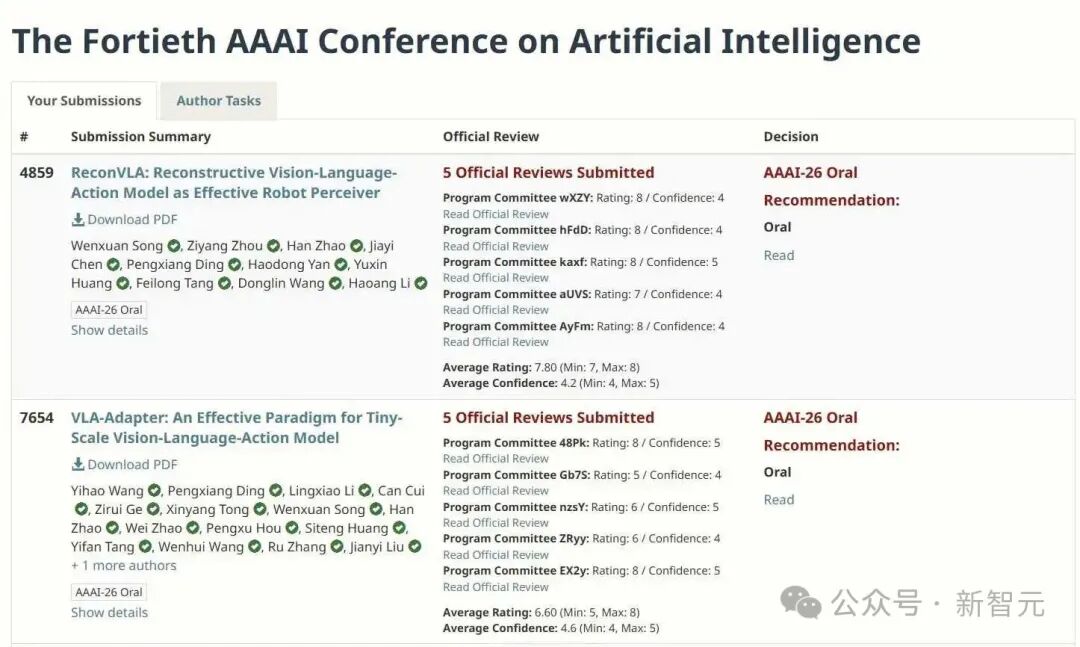
Task: Expand Show details for the ReconVLA submission
Action: click(x=110, y=330)
